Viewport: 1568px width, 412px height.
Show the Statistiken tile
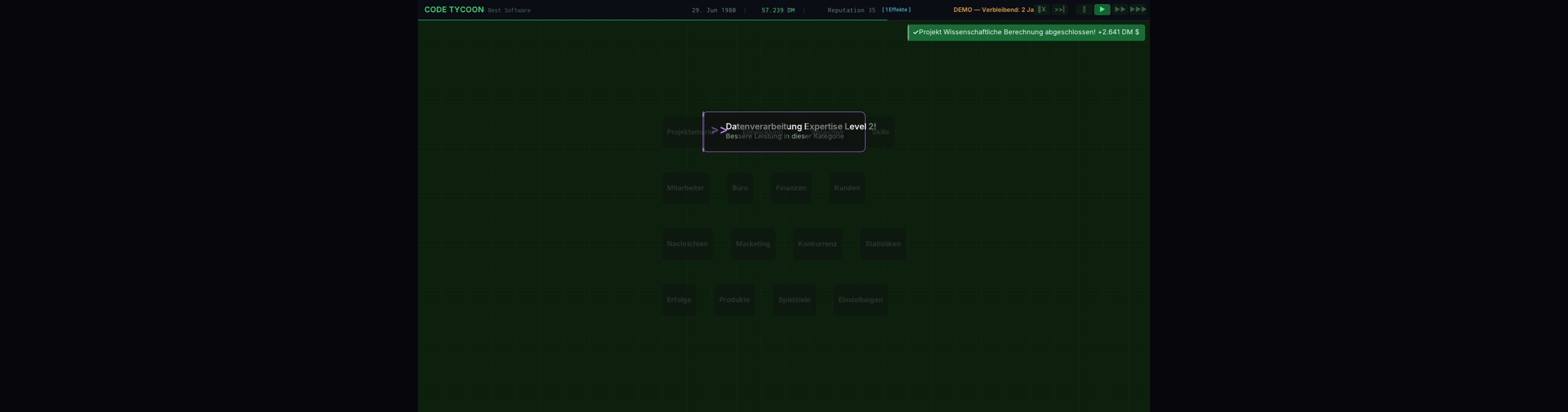click(x=882, y=244)
